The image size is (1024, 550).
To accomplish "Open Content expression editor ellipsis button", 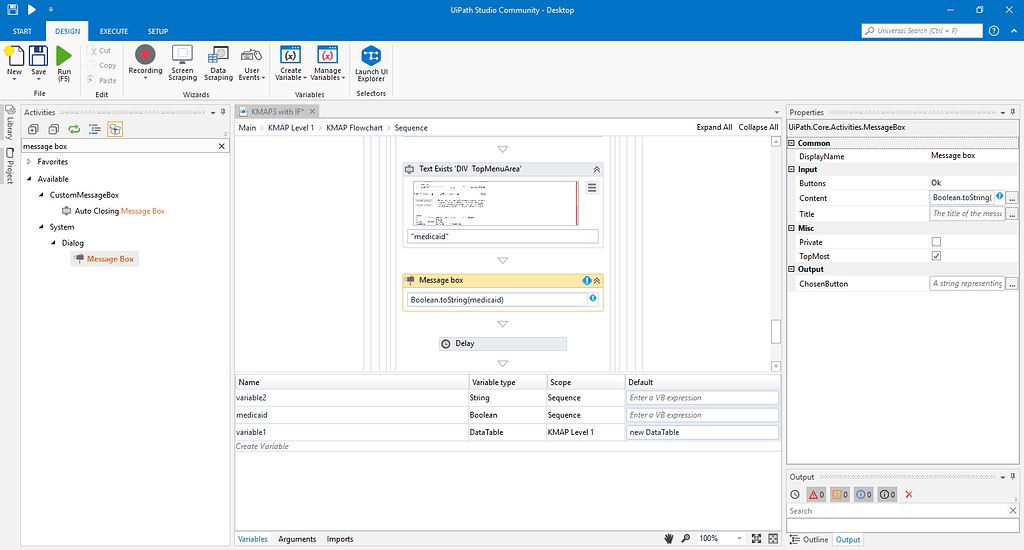I will click(1012, 198).
